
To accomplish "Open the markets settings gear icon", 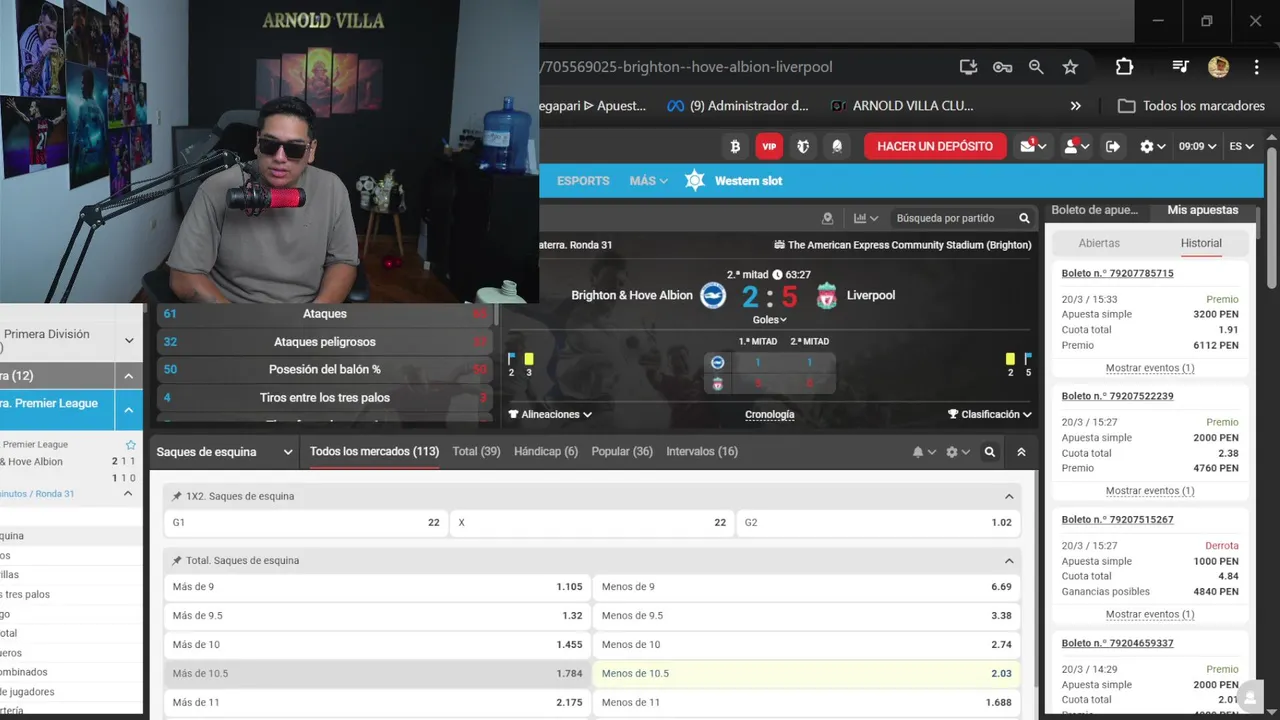I will click(x=958, y=452).
